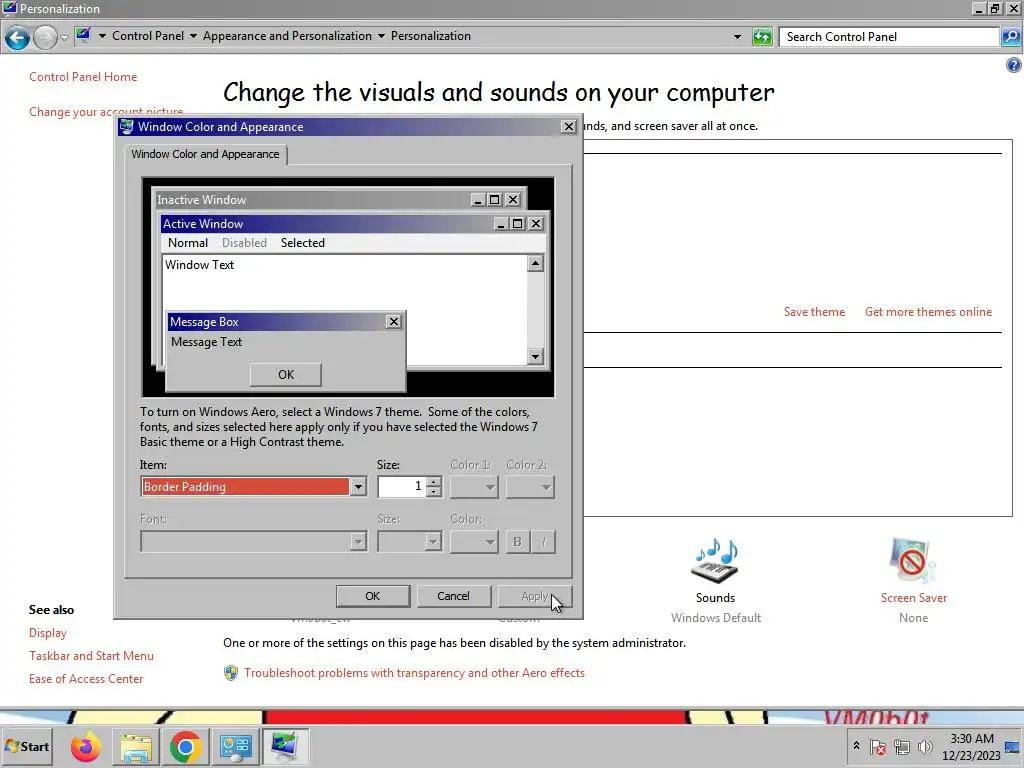Click Troubleshoot problems with transparency link
This screenshot has height=768, width=1024.
(x=414, y=673)
